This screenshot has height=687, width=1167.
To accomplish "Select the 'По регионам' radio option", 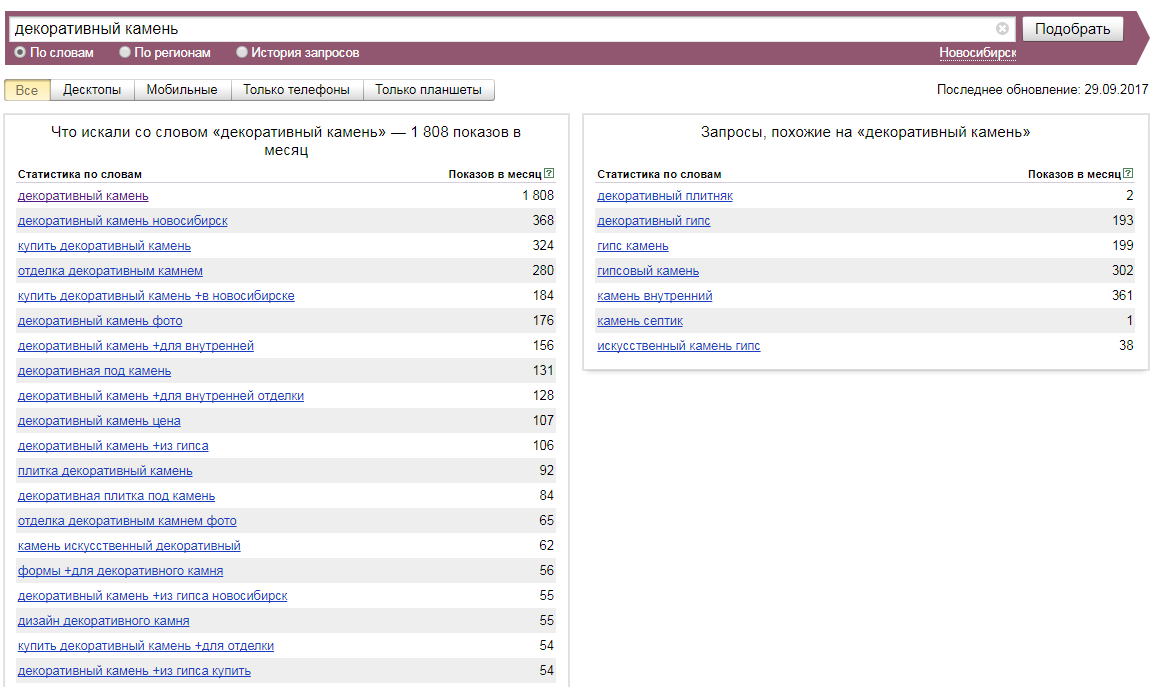I will (x=125, y=52).
